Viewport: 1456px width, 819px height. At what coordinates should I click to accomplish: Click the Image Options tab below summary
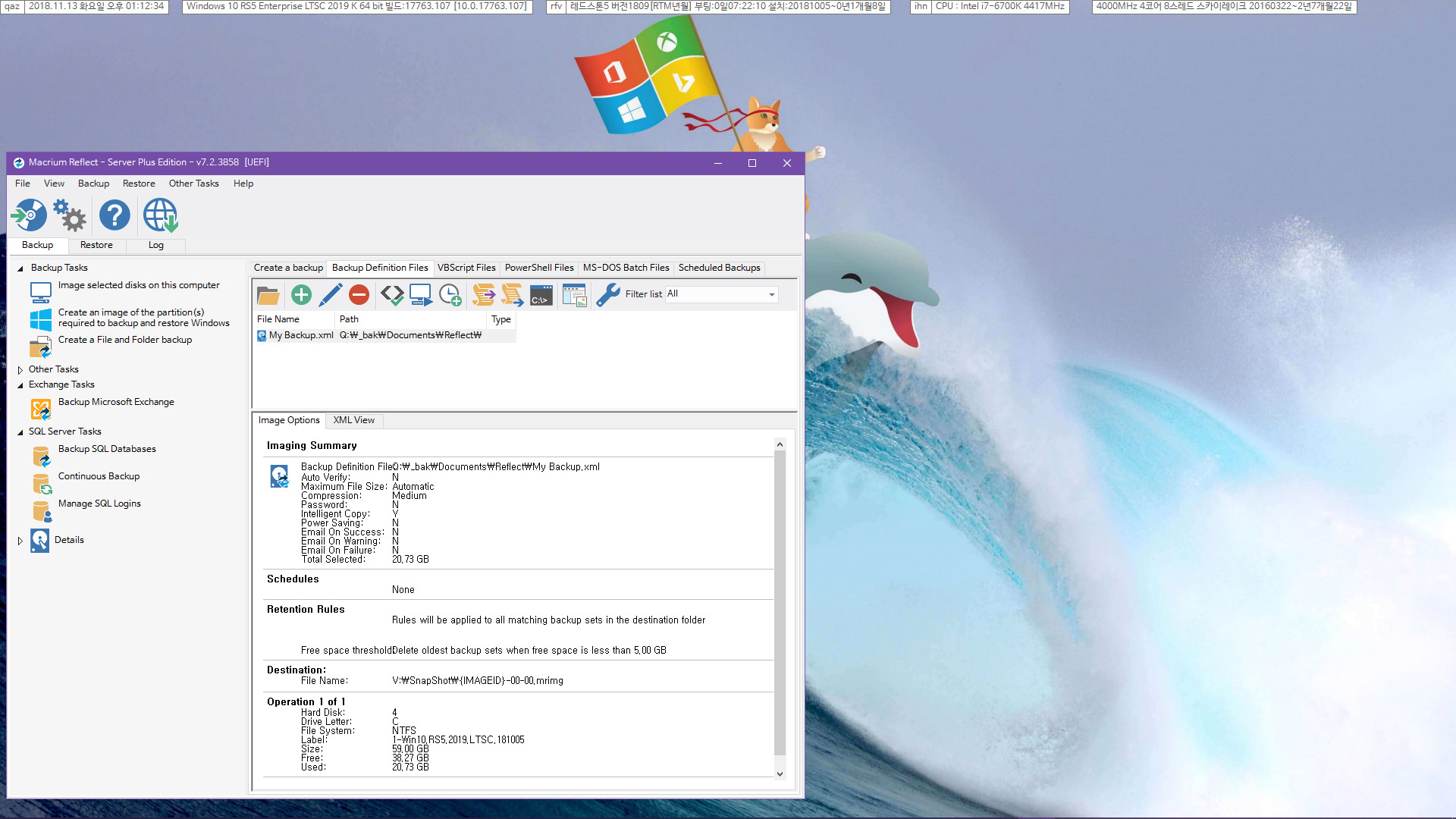289,419
